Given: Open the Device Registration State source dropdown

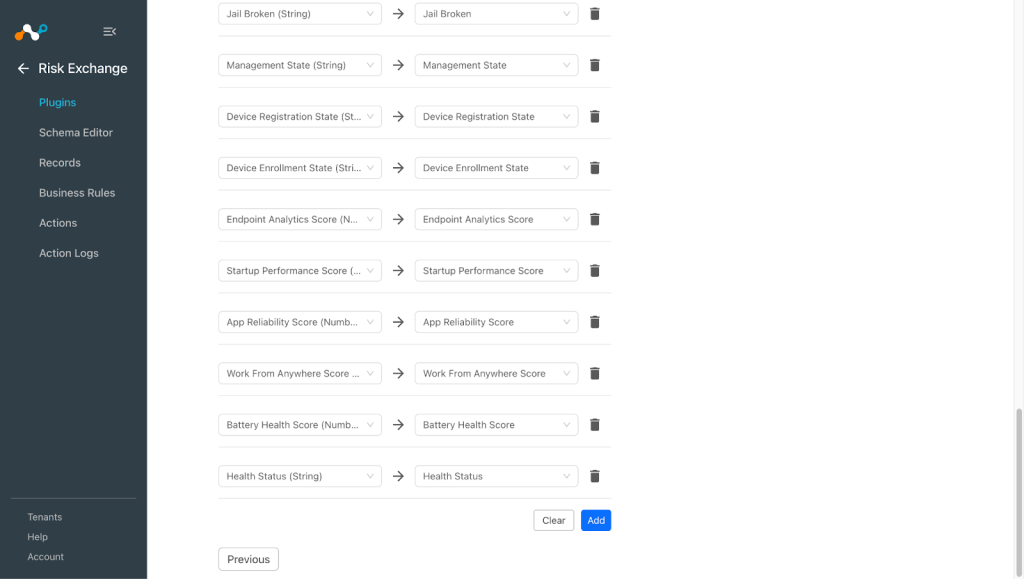Looking at the screenshot, I should (300, 117).
